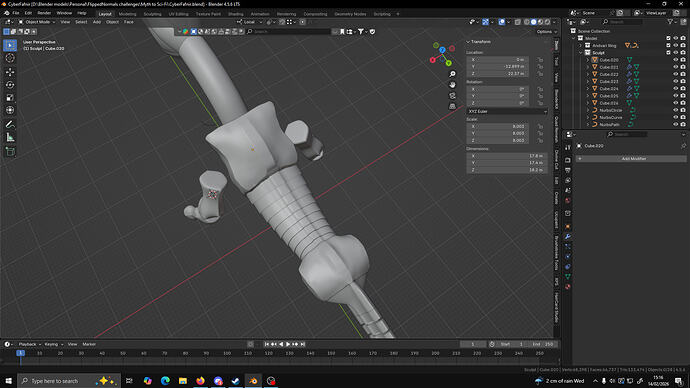Viewport: 690px width, 388px height.
Task: Click the timeline current frame marker
Action: (20, 353)
